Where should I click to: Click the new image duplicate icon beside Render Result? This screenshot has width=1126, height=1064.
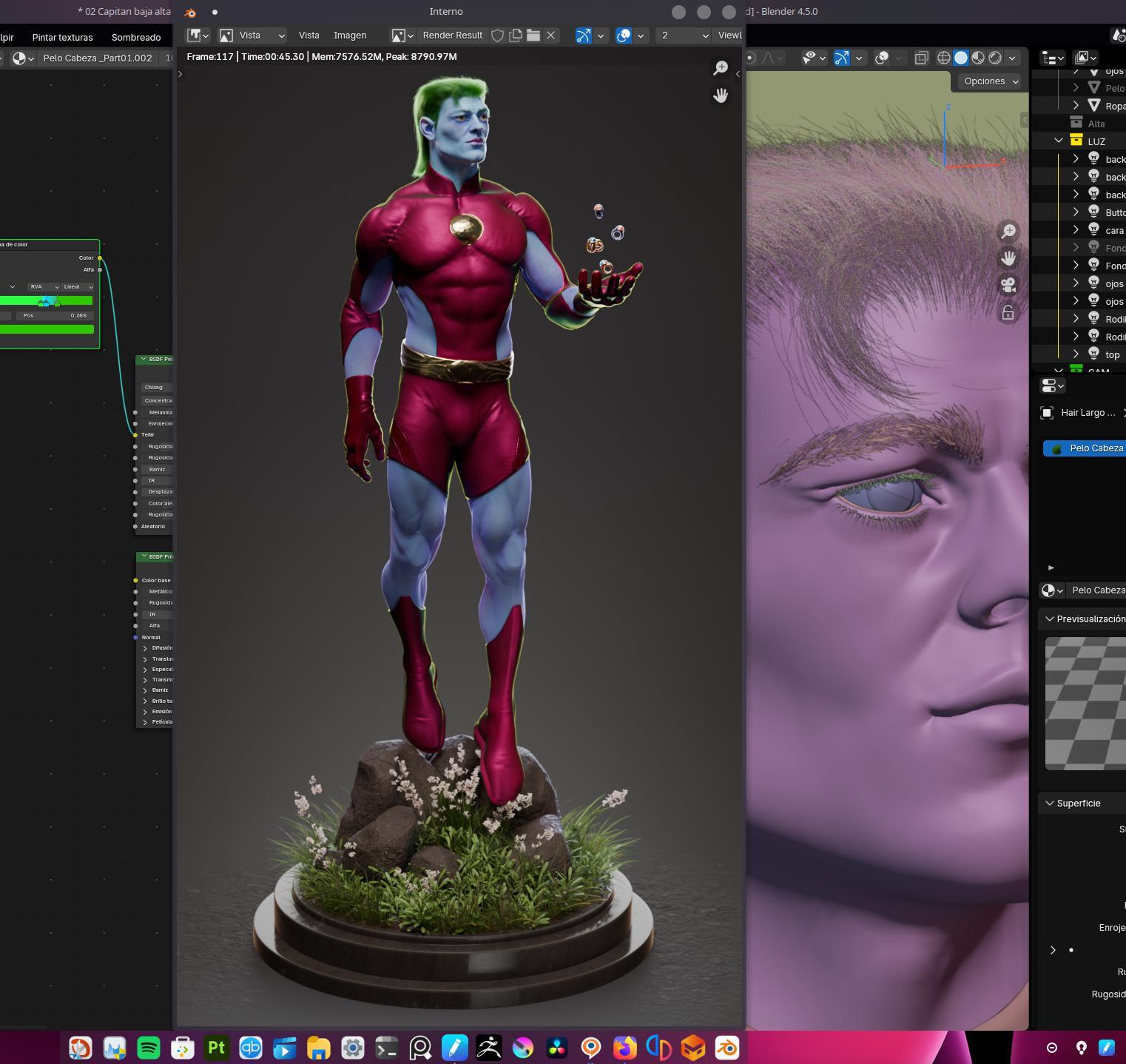(516, 35)
